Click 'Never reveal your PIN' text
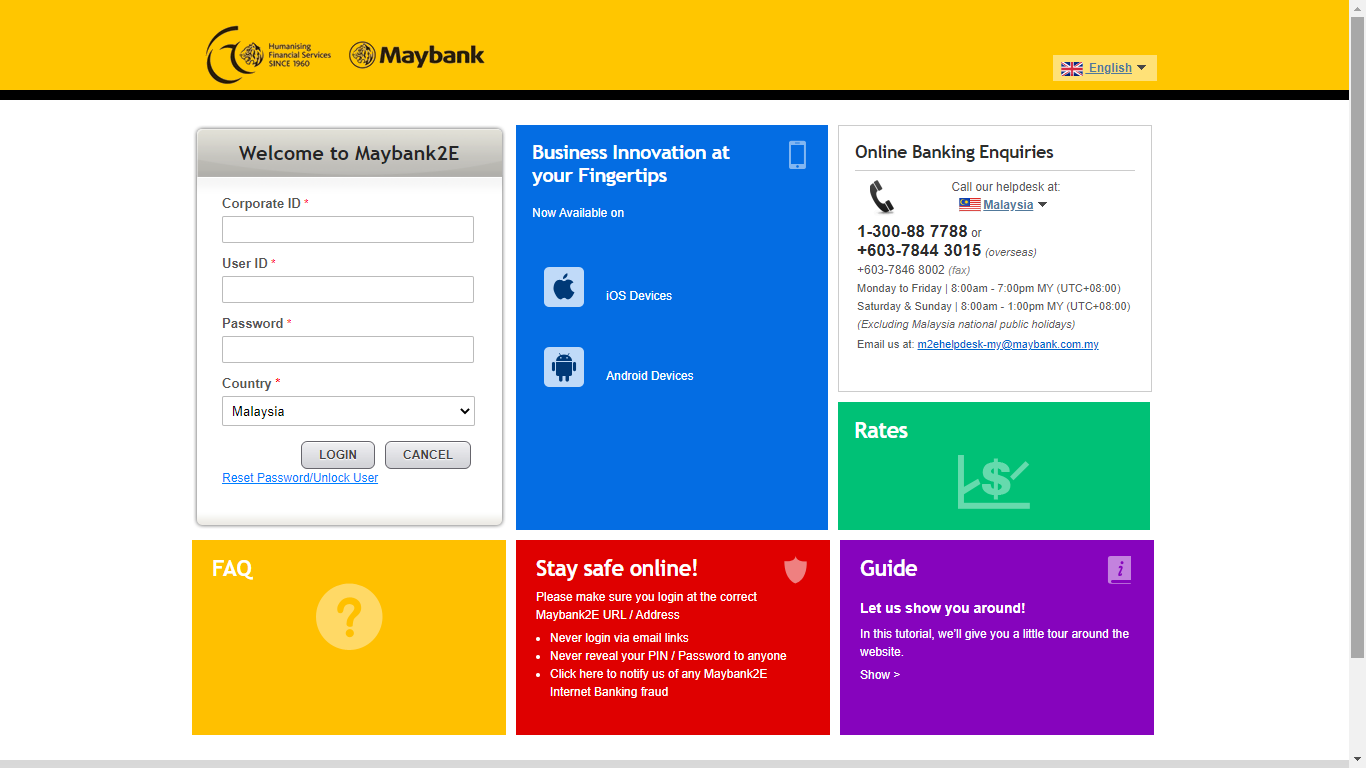 (x=668, y=656)
